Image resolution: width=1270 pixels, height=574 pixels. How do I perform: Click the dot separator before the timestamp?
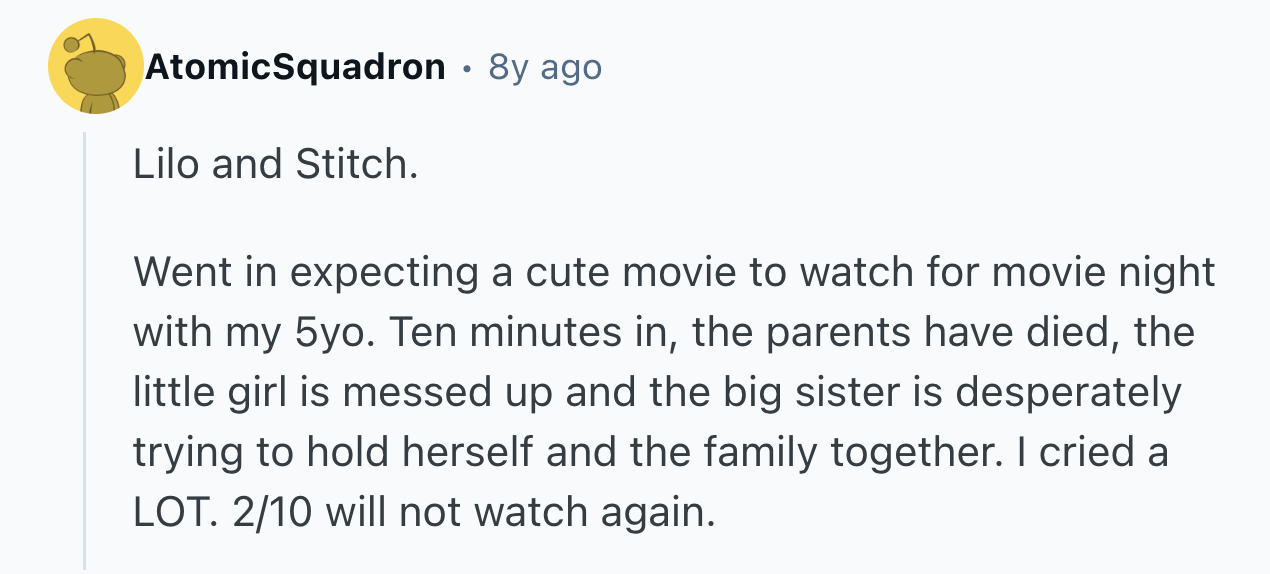pyautogui.click(x=466, y=68)
